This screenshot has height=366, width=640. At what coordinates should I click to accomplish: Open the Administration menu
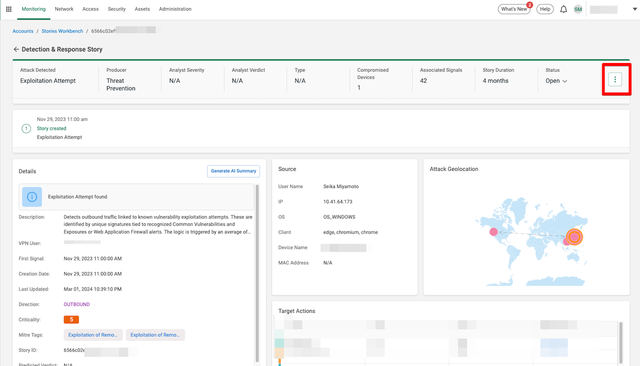click(175, 9)
